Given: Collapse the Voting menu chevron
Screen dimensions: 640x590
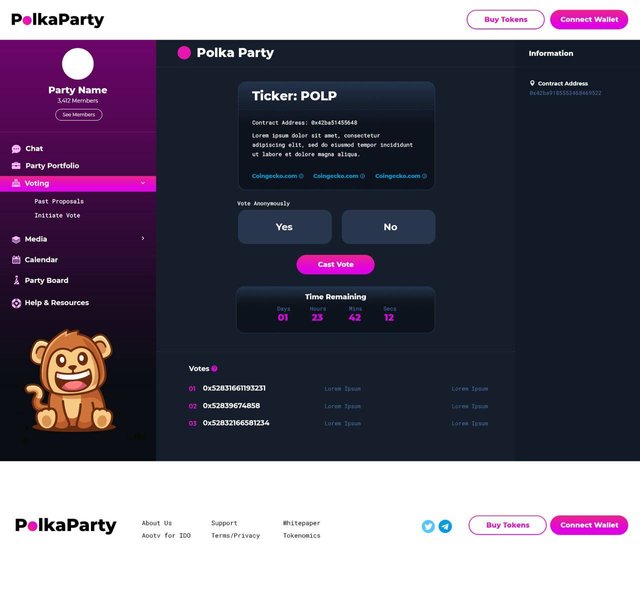Looking at the screenshot, I should tap(143, 183).
